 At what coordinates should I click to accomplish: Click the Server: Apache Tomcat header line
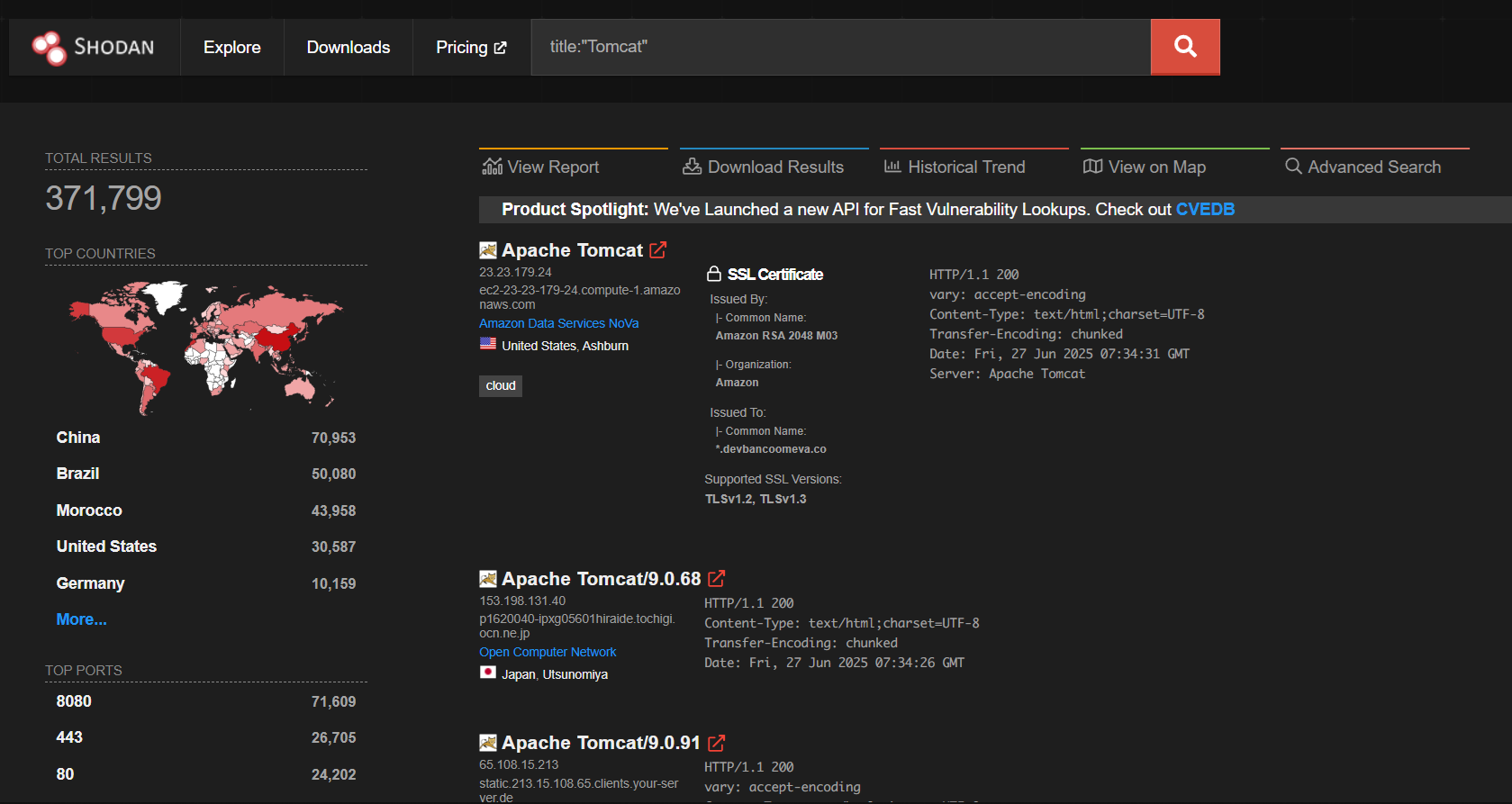[1007, 374]
